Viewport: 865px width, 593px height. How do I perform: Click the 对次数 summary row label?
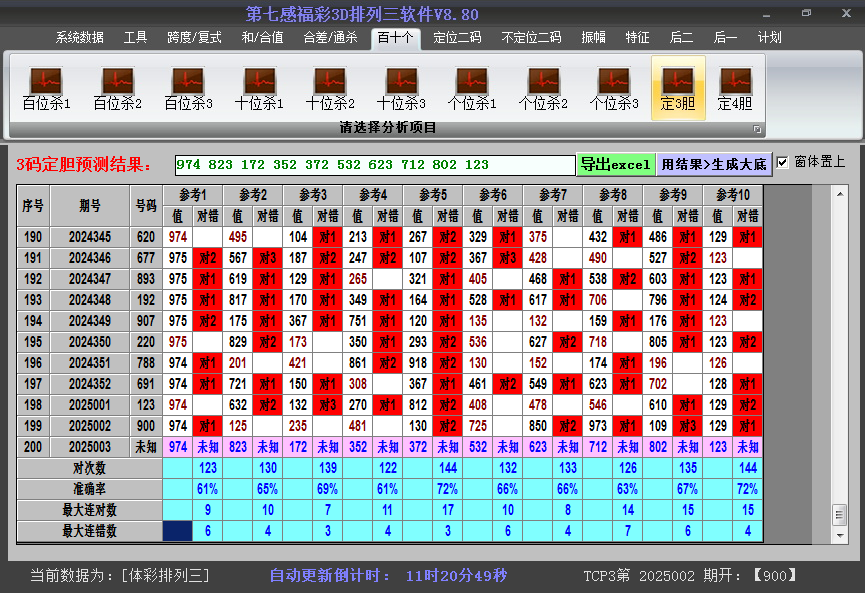point(89,468)
